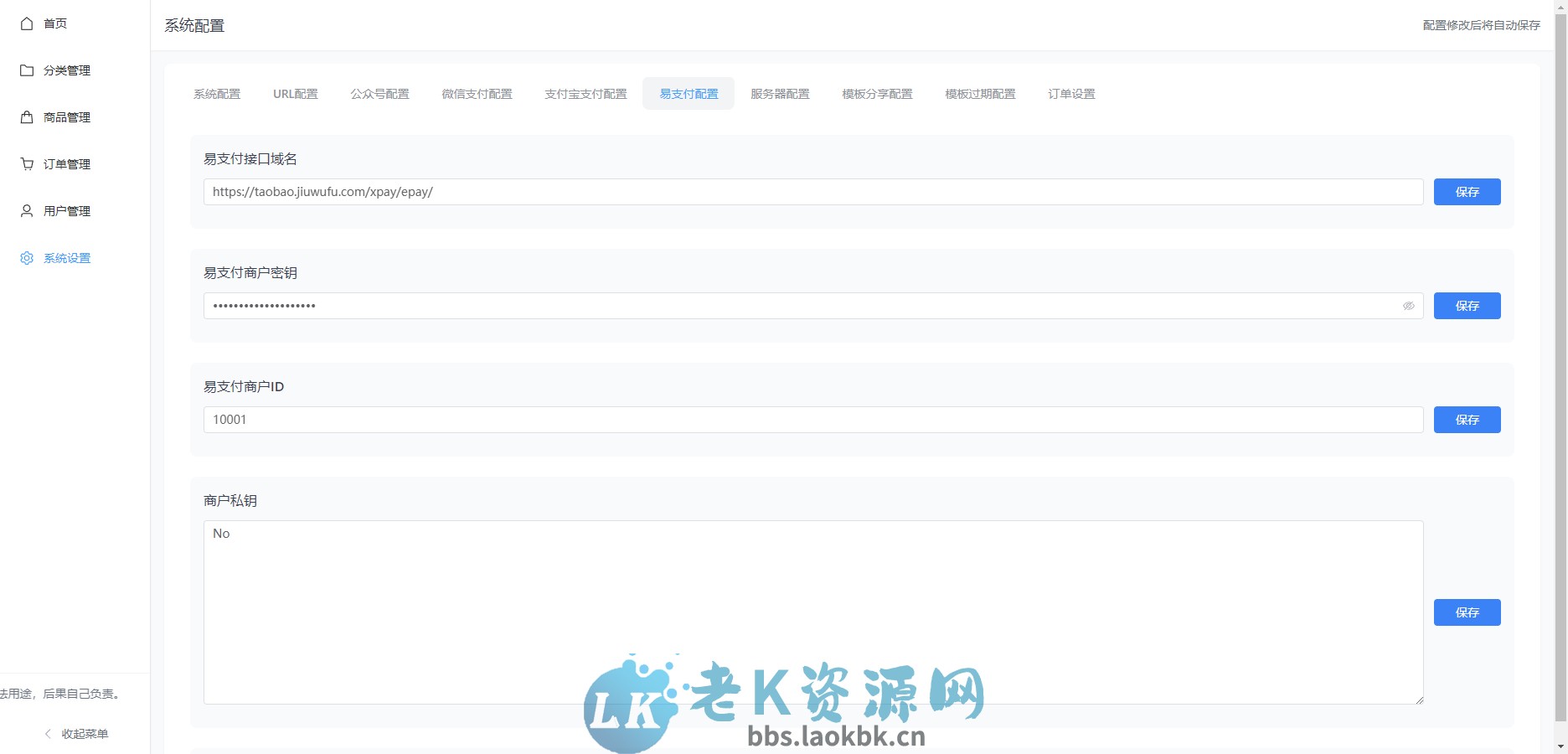
Task: Click the 用户管理 user icon
Action: tap(26, 211)
